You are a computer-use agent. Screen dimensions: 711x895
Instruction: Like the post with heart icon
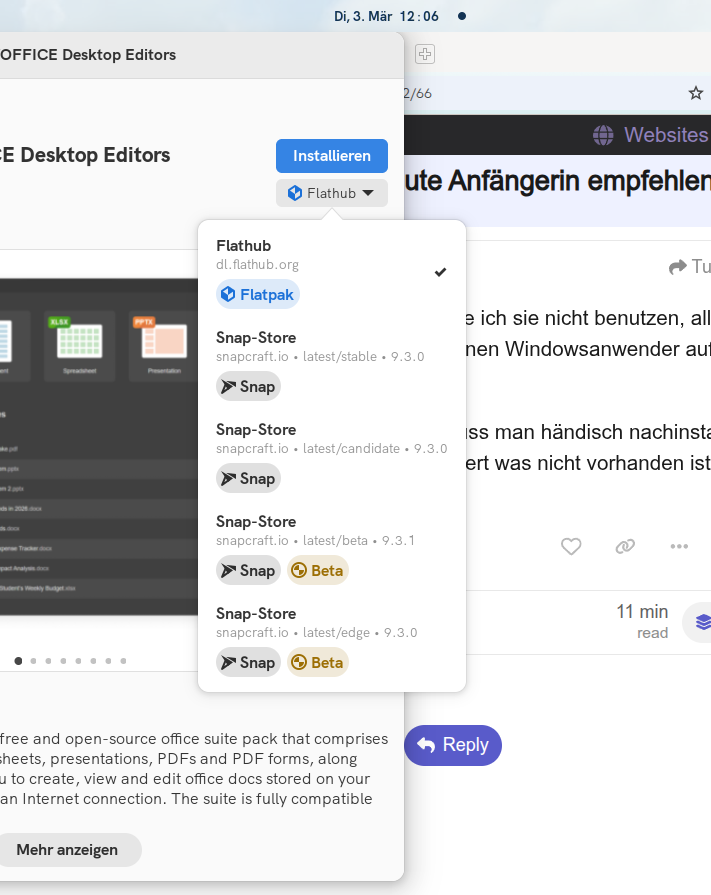click(x=571, y=546)
